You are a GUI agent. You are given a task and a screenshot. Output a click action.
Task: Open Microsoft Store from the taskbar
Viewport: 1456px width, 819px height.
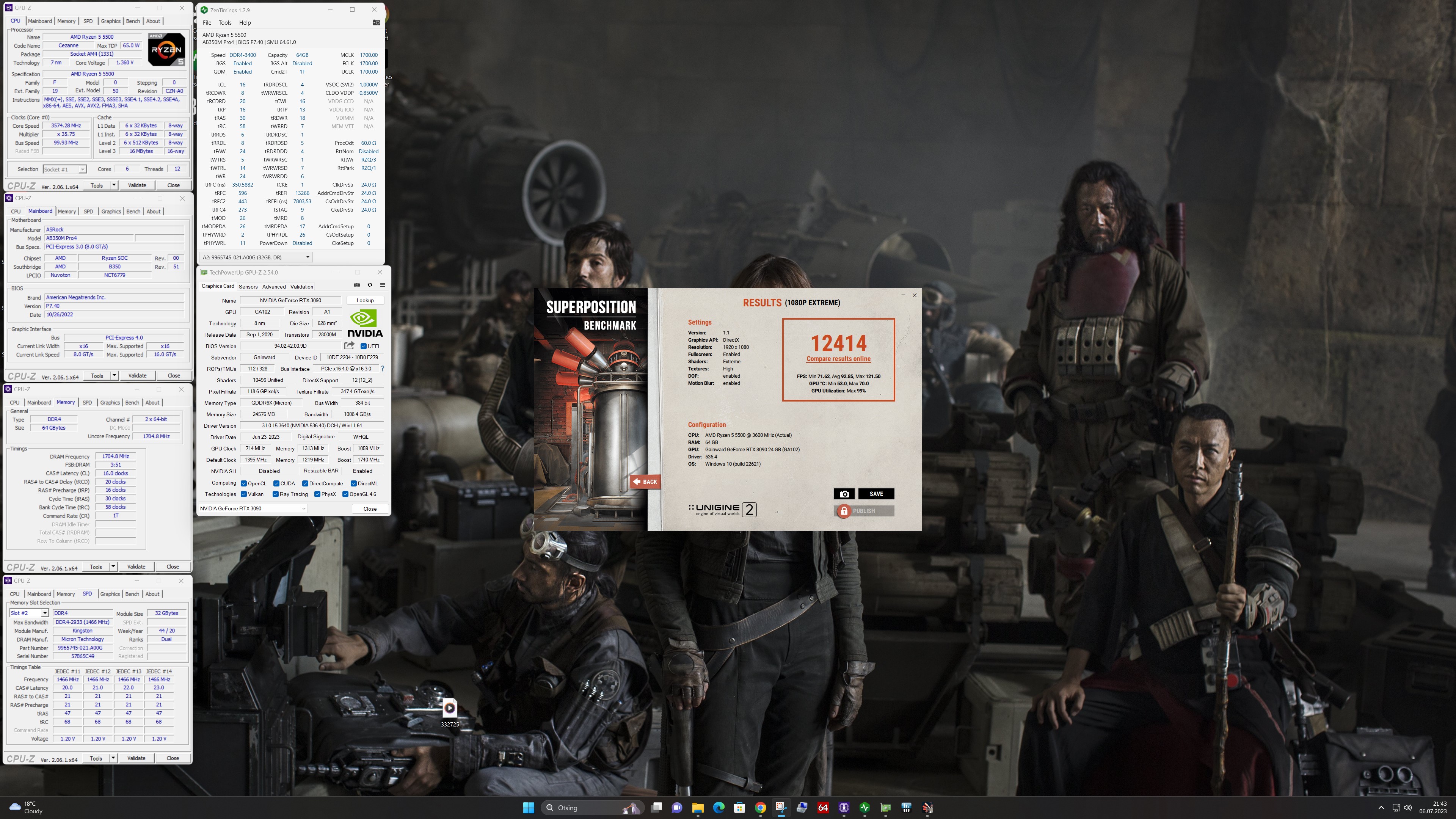coord(739,808)
